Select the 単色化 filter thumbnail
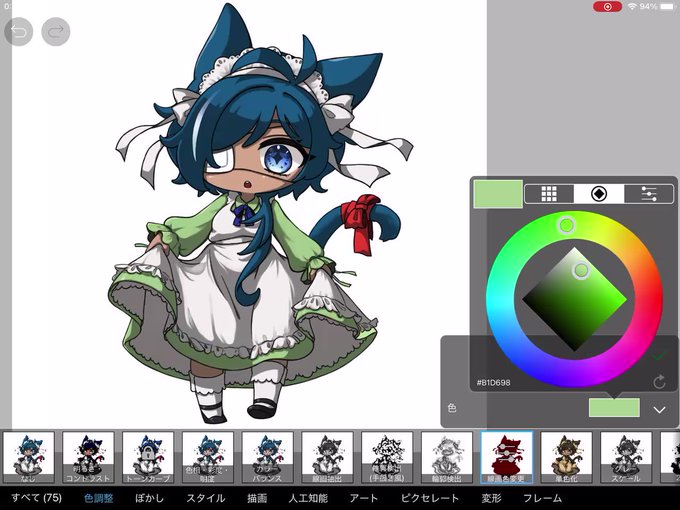 tap(566, 457)
